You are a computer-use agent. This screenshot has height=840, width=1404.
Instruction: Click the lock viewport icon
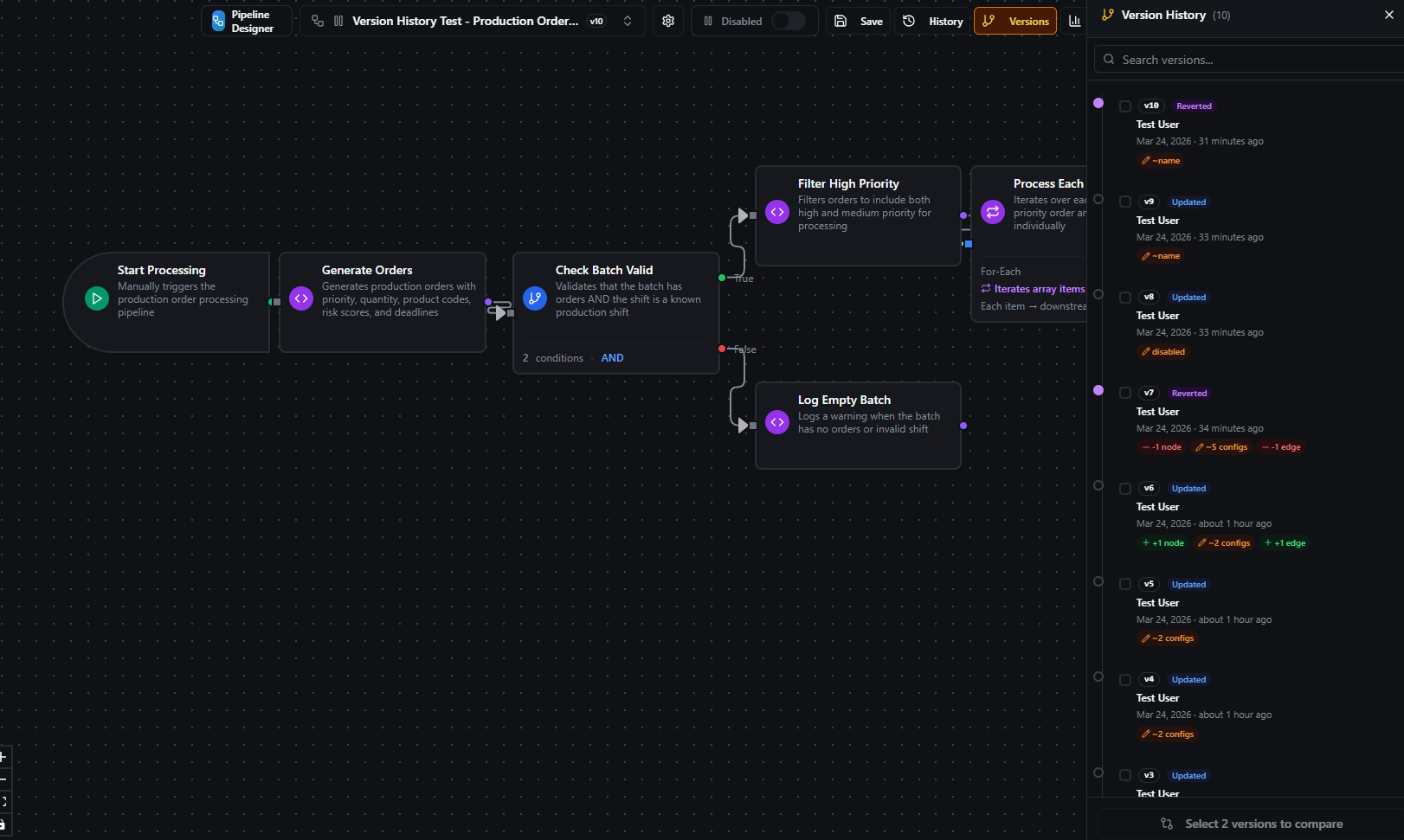tap(3, 824)
